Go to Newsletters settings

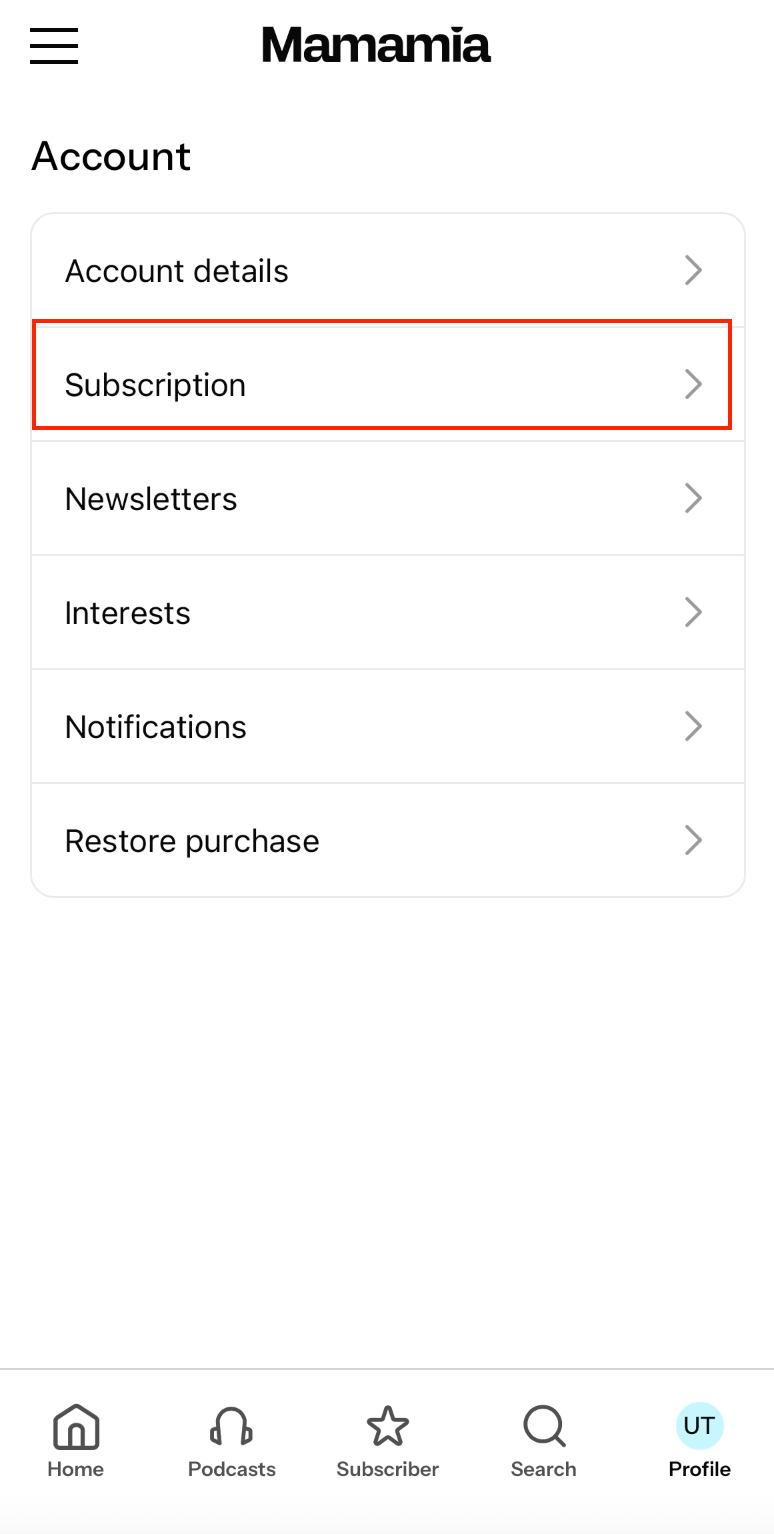(151, 499)
